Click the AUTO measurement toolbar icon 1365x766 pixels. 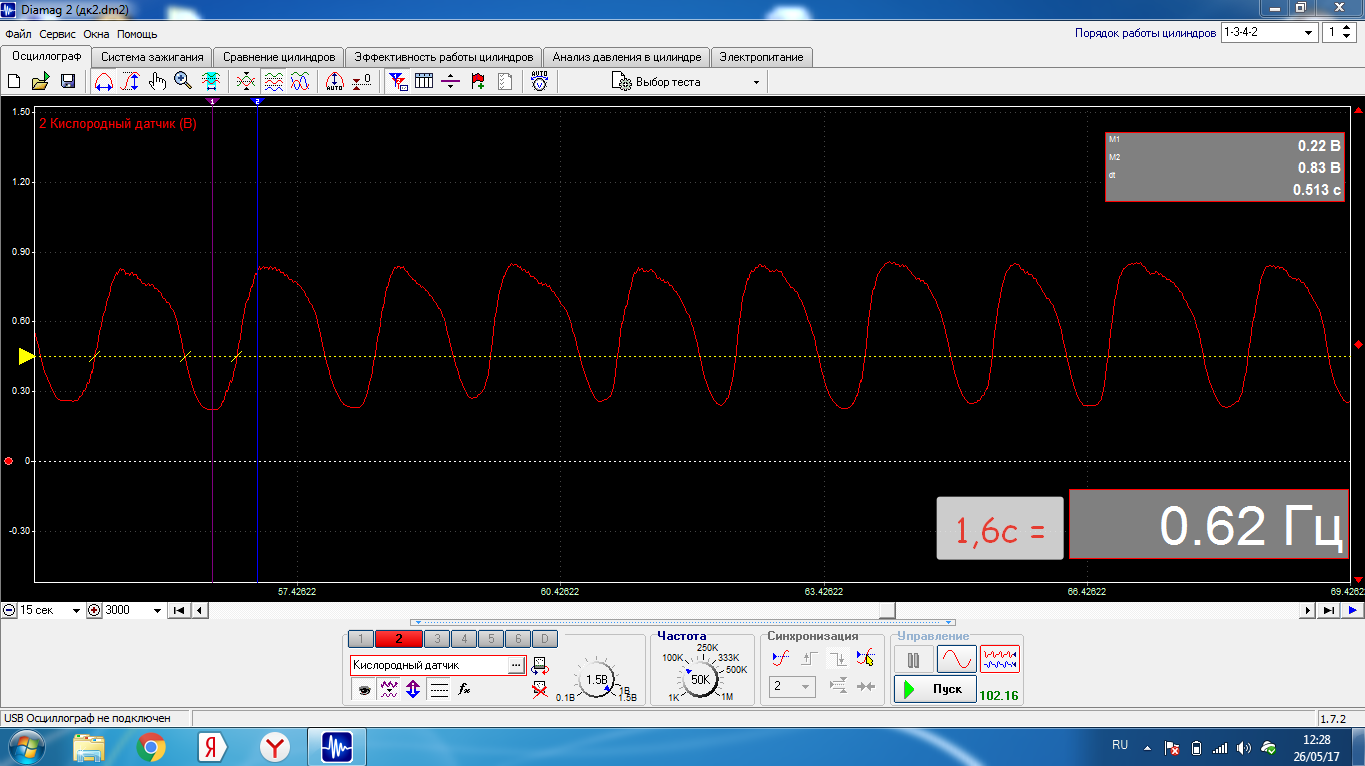(540, 82)
